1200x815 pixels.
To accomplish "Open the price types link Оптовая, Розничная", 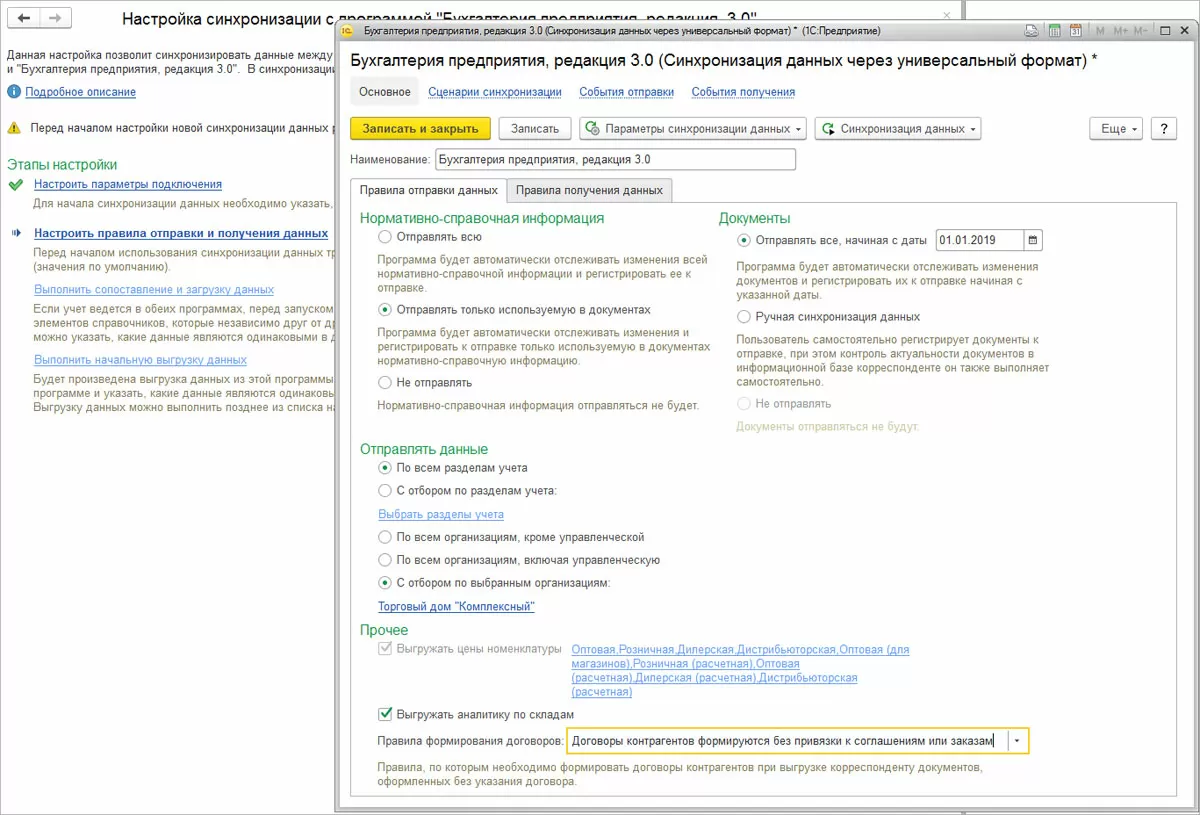I will pos(740,670).
